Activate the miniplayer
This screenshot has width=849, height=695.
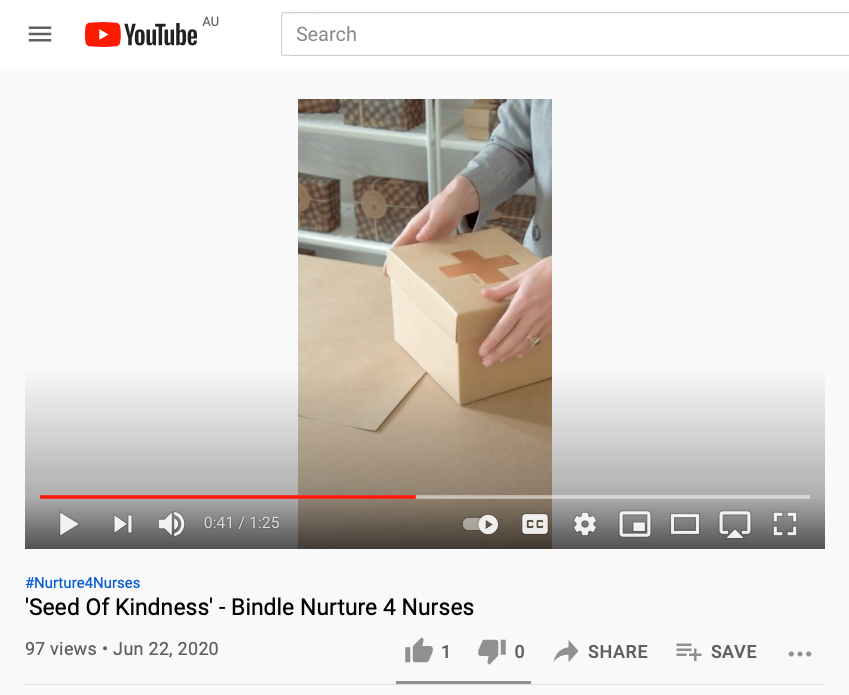(635, 524)
